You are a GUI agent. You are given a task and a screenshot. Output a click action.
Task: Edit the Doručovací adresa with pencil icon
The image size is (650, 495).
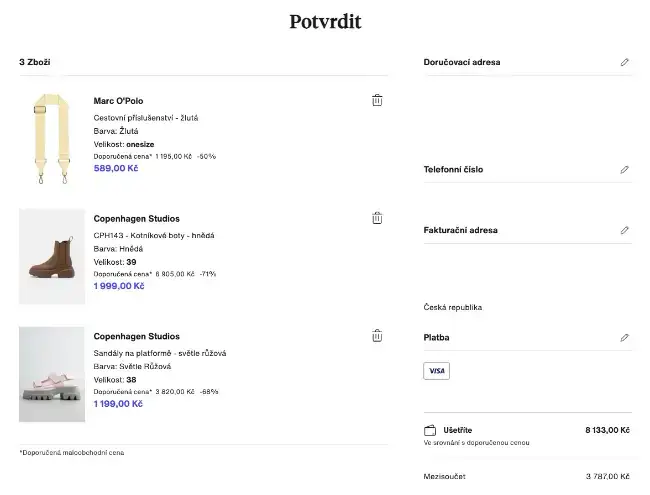pyautogui.click(x=624, y=62)
